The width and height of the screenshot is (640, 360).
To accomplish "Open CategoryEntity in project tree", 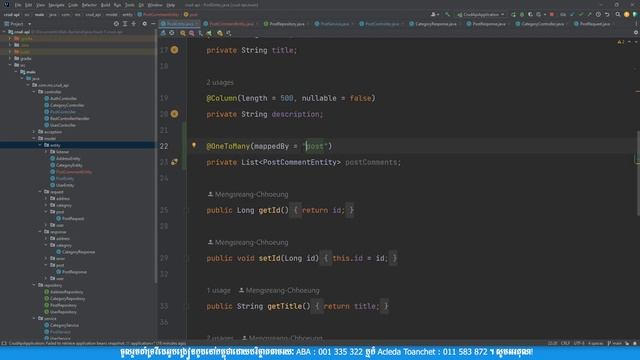I will (66, 165).
